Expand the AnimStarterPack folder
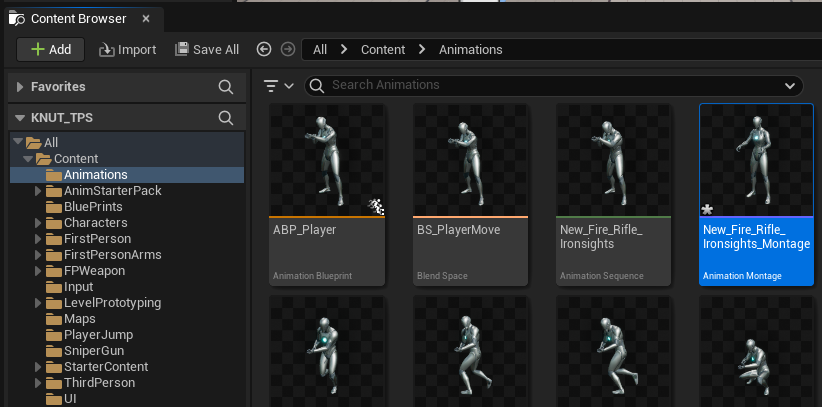Image resolution: width=822 pixels, height=407 pixels. 38,191
